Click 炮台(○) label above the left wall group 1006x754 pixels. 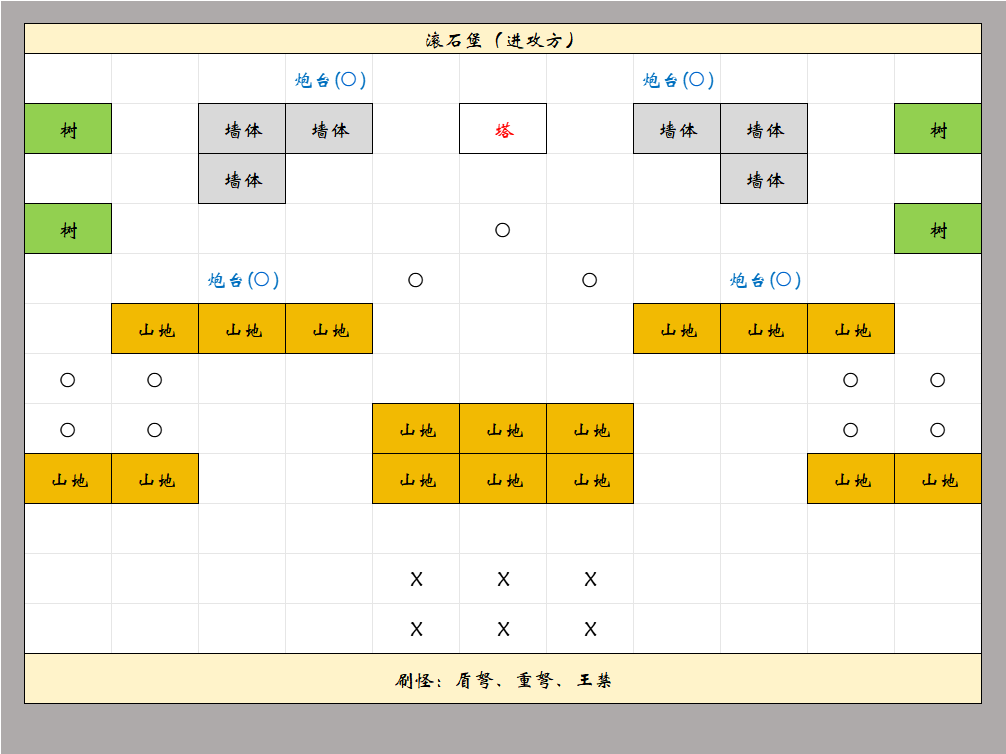(330, 80)
